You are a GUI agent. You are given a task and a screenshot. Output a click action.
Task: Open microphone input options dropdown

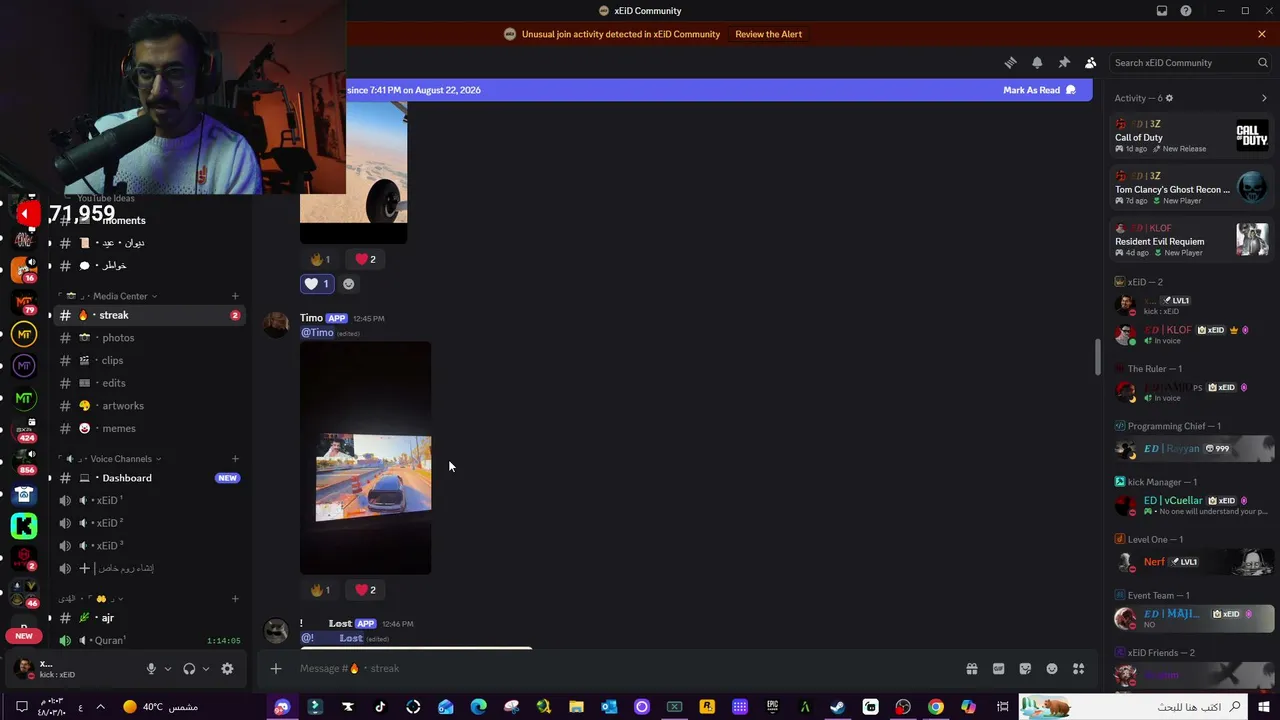[x=167, y=669]
